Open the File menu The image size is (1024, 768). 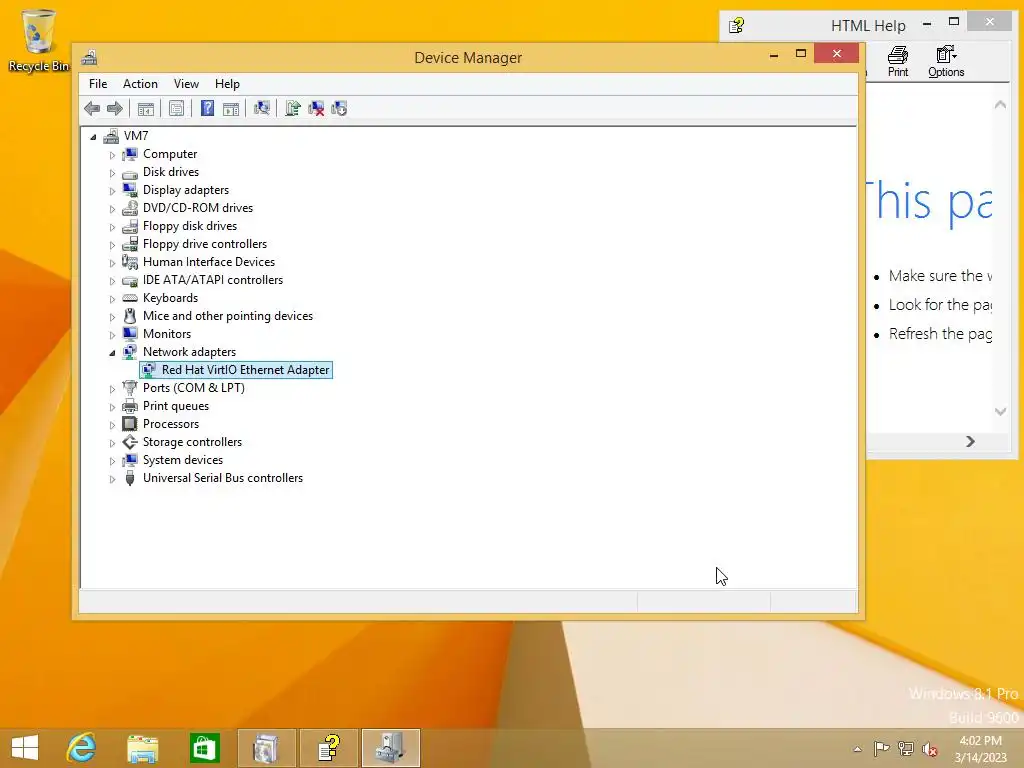click(x=98, y=84)
